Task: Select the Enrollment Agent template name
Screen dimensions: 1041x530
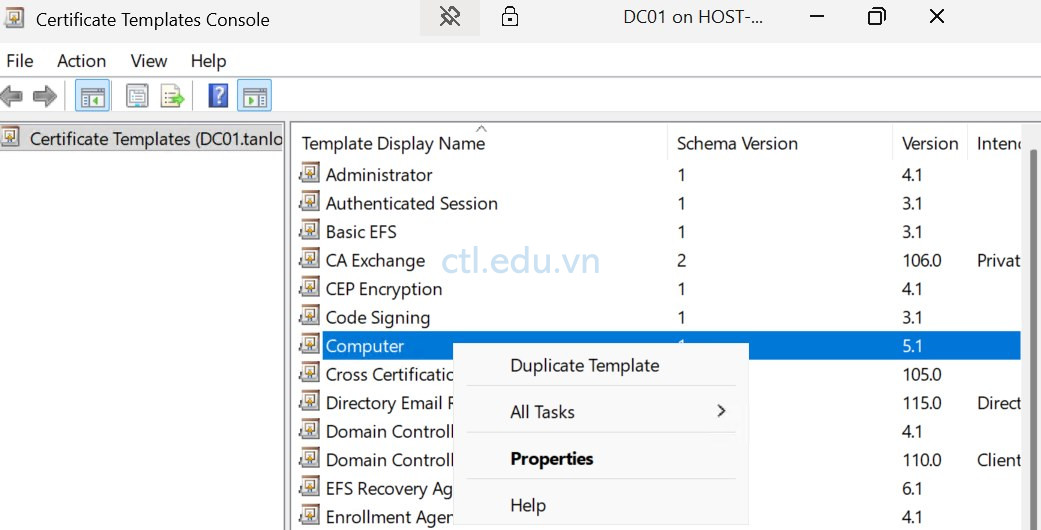Action: tap(389, 518)
